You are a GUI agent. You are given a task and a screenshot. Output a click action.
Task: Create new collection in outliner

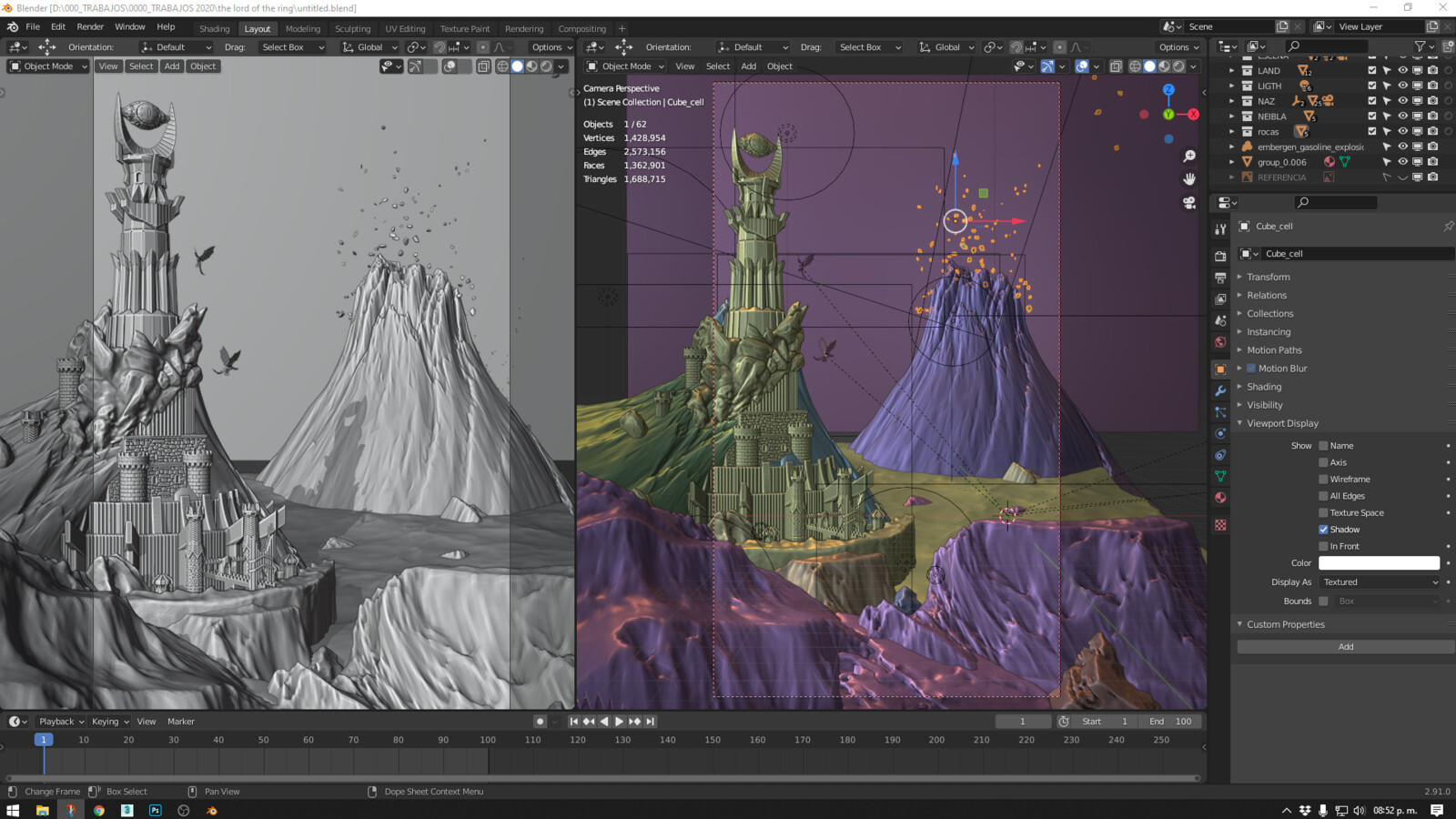pos(1448,46)
